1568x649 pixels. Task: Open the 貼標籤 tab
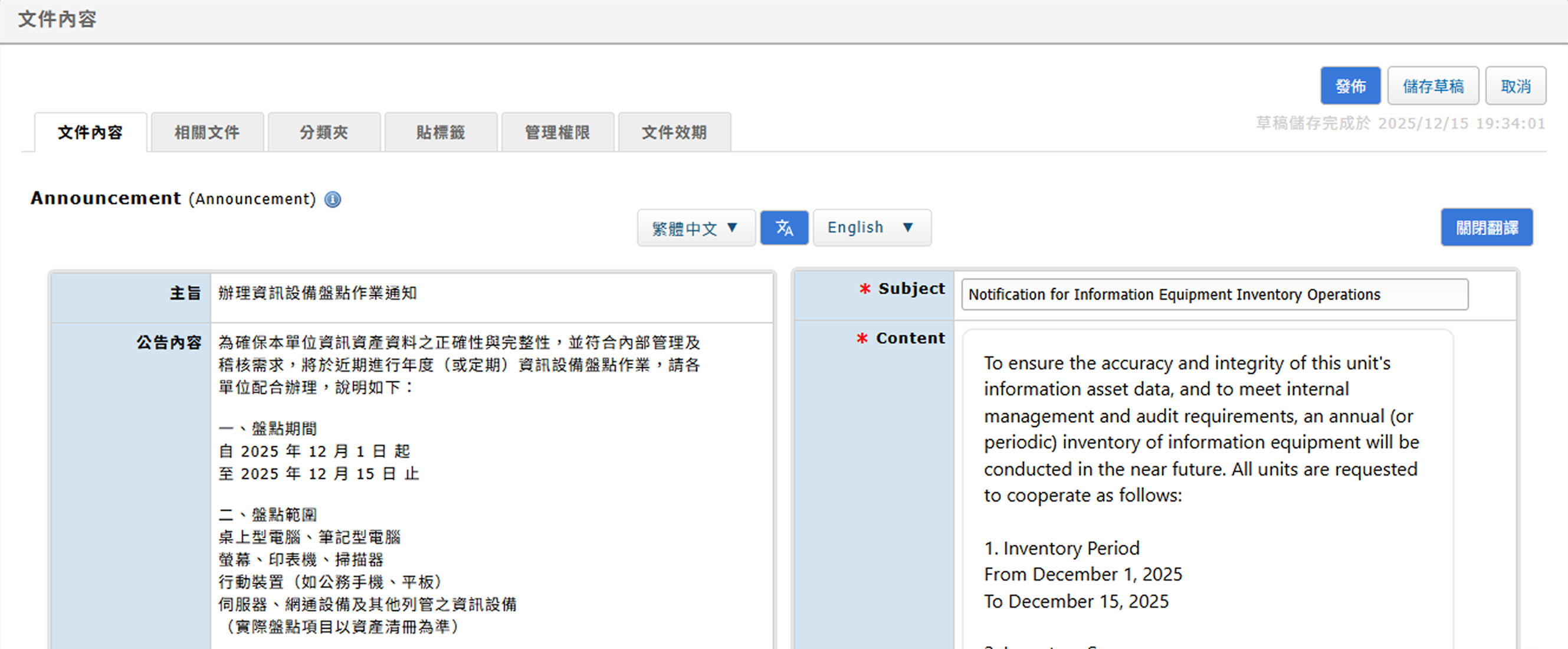(440, 132)
